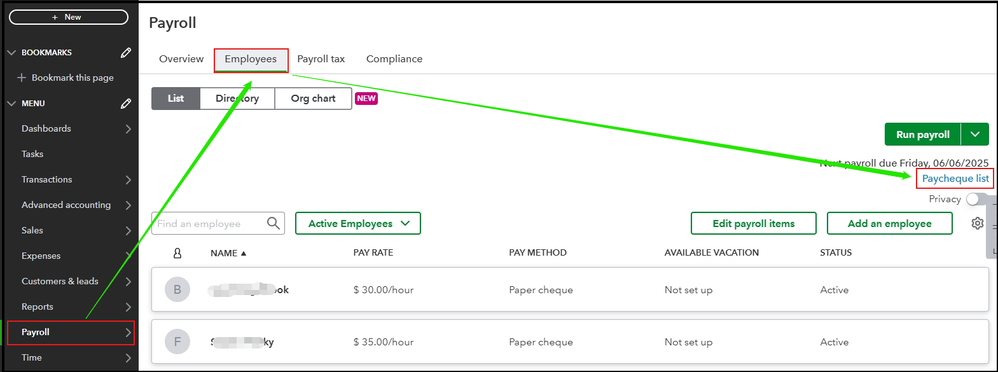Screen dimensions: 998x372
Task: Click the pencil icon next to MENU
Action: pyautogui.click(x=126, y=103)
